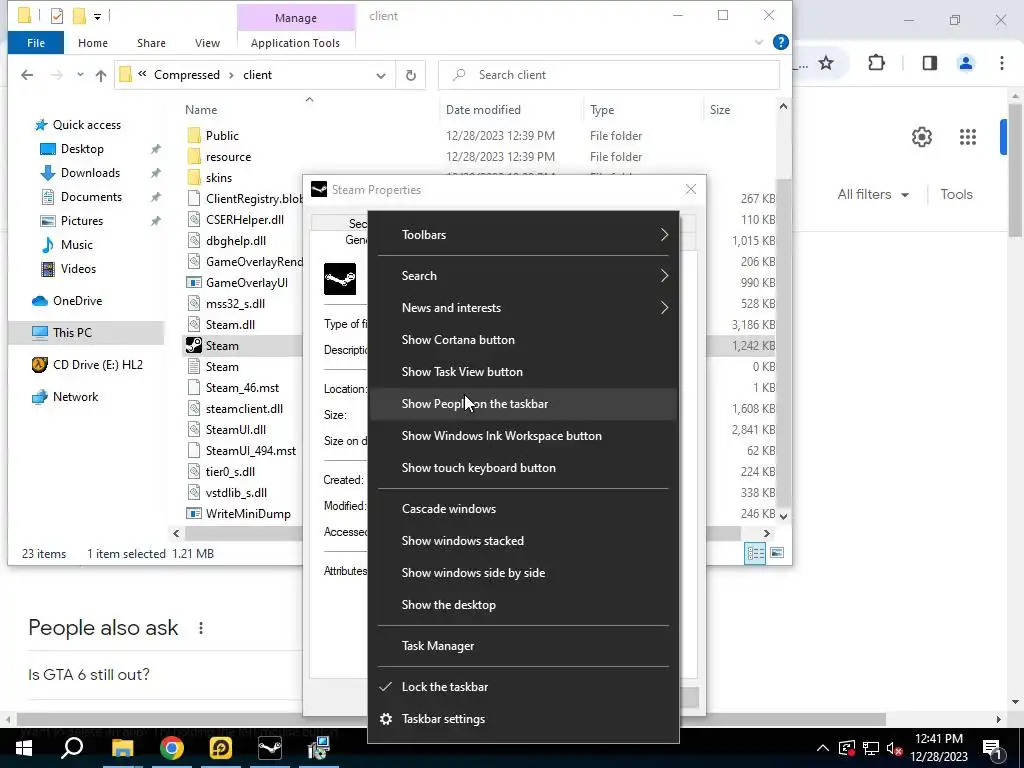Open Chrome extensions puzzle icon
The image size is (1024, 768).
coord(876,63)
